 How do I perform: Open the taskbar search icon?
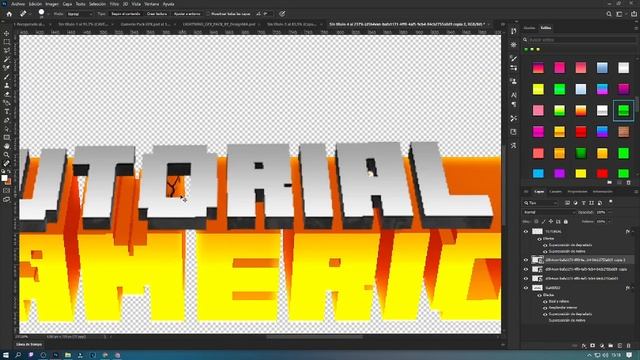(x=18, y=355)
